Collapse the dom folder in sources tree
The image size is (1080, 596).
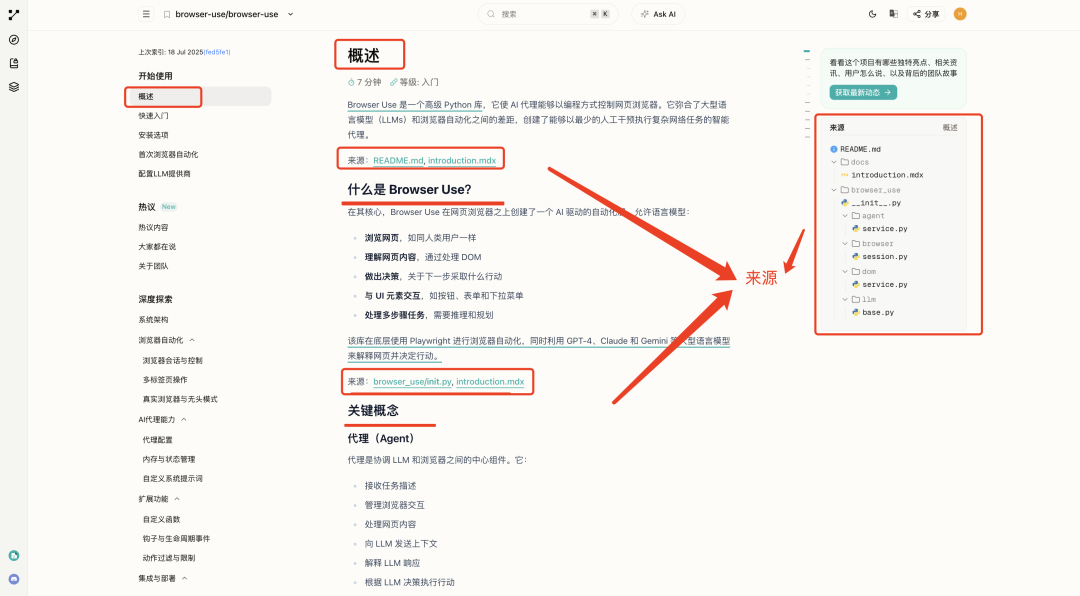(x=845, y=271)
